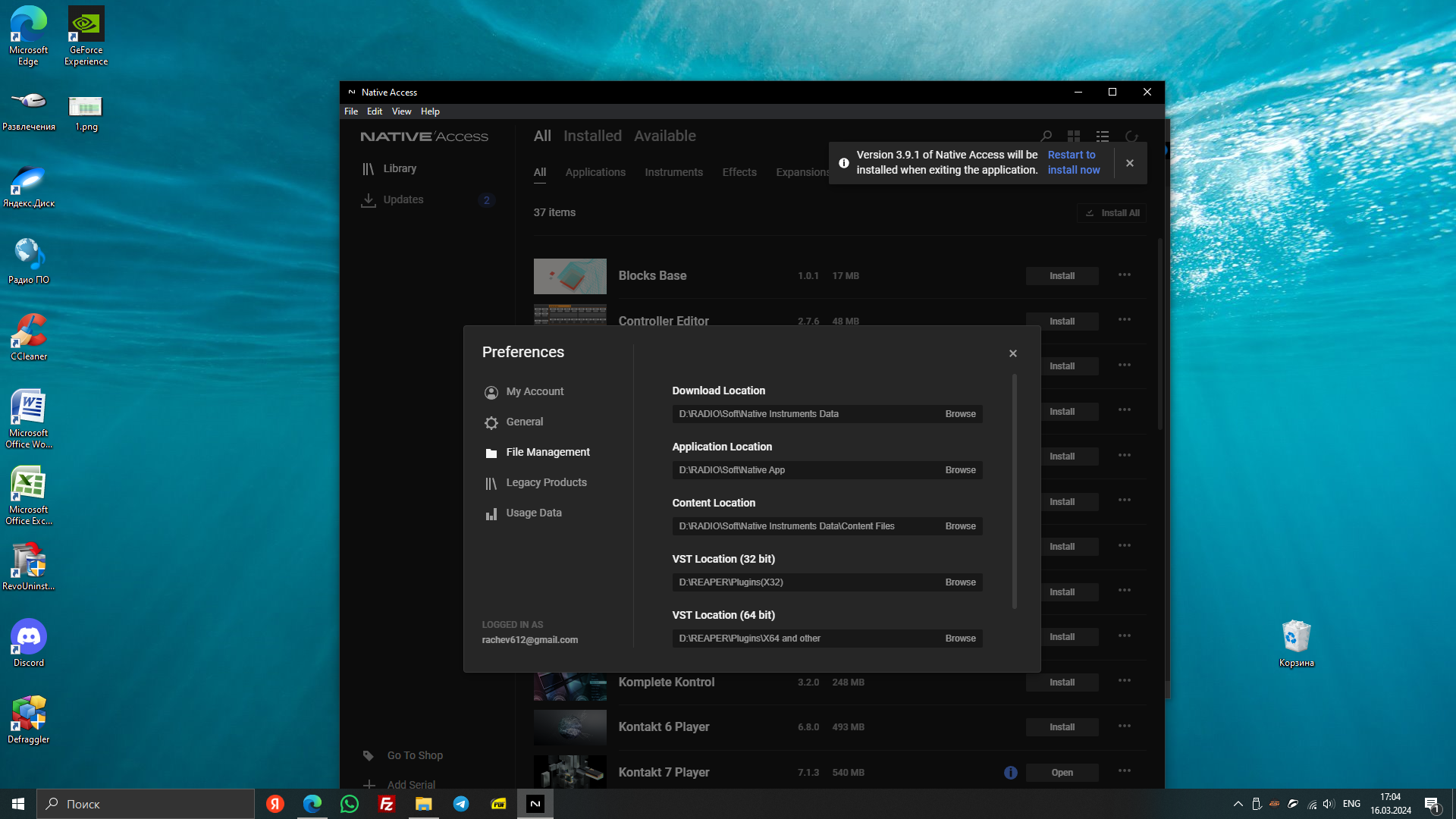Open CCleaner desktop shortcut
Viewport: 1456px width, 819px height.
pos(29,337)
